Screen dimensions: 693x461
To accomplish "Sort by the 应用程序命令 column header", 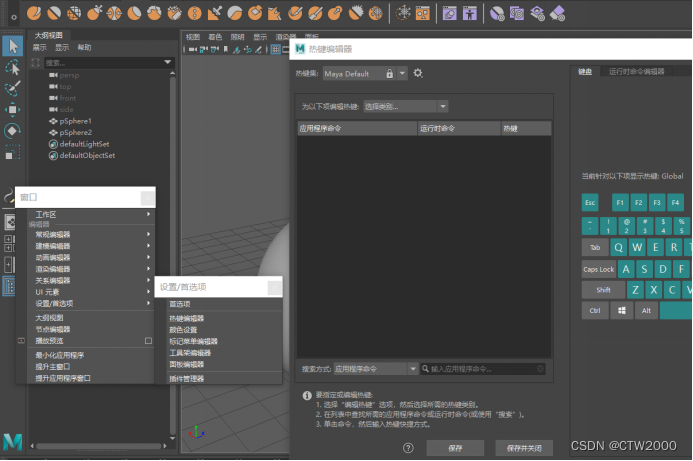I will (357, 129).
